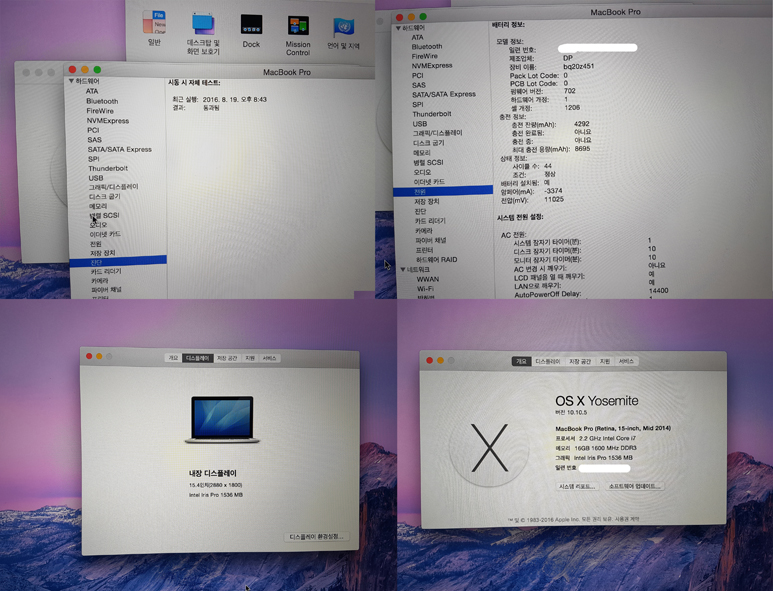Collapse the 네트워크 section in the sidebar

click(403, 269)
